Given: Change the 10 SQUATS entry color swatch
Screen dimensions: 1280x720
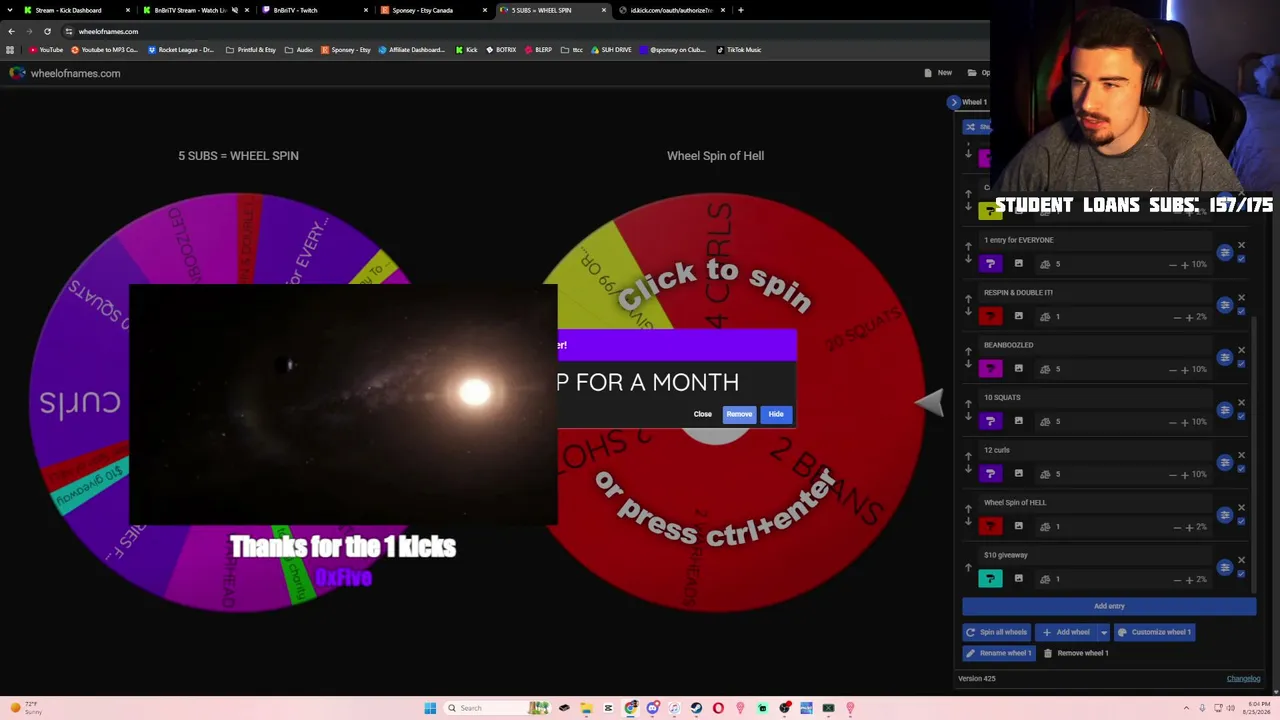Looking at the screenshot, I should [x=990, y=421].
